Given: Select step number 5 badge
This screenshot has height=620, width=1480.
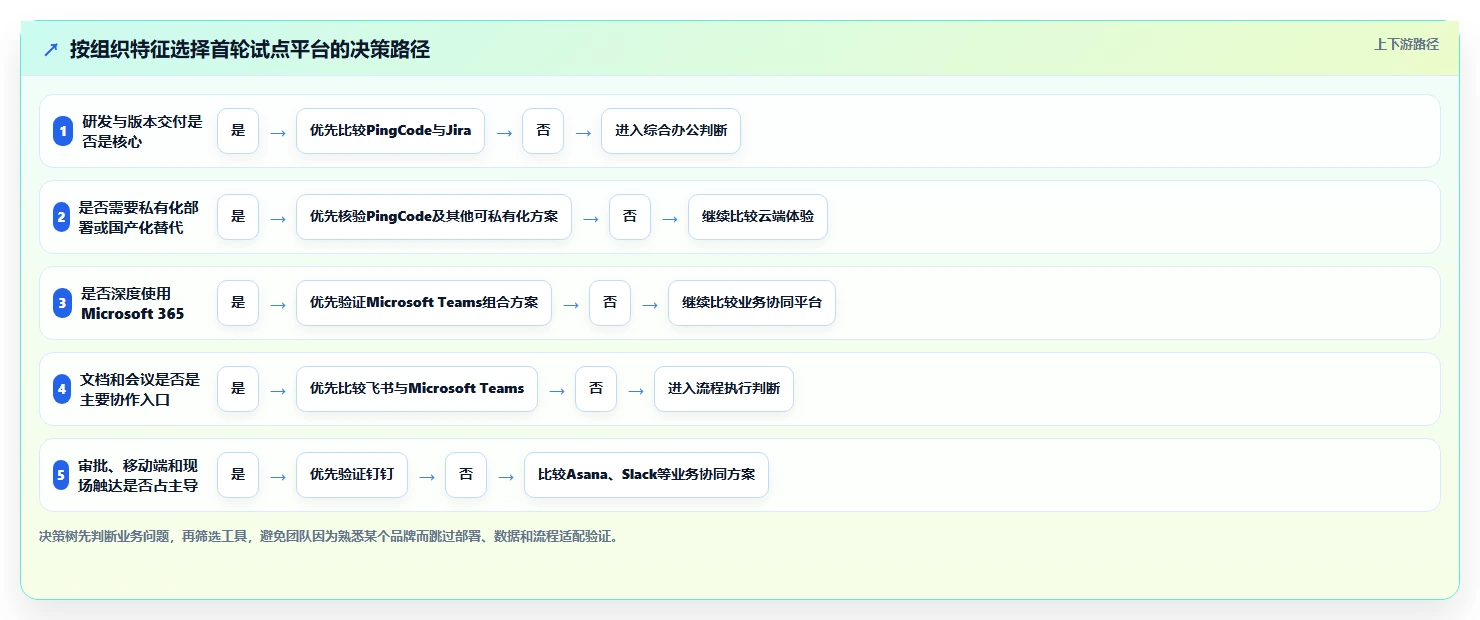Looking at the screenshot, I should [61, 475].
